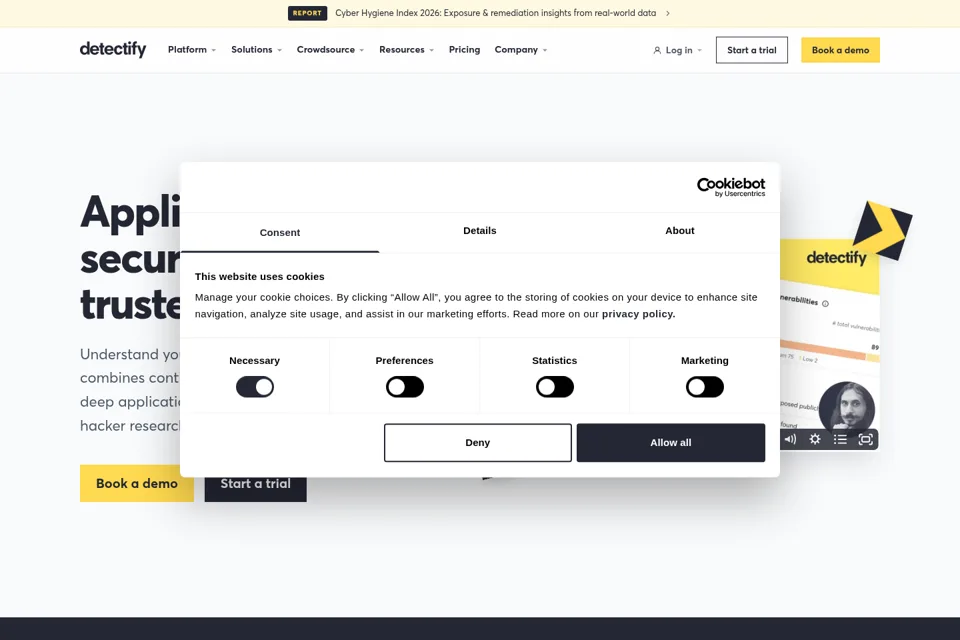Click the Log in user icon
The height and width of the screenshot is (640, 960).
tap(657, 50)
